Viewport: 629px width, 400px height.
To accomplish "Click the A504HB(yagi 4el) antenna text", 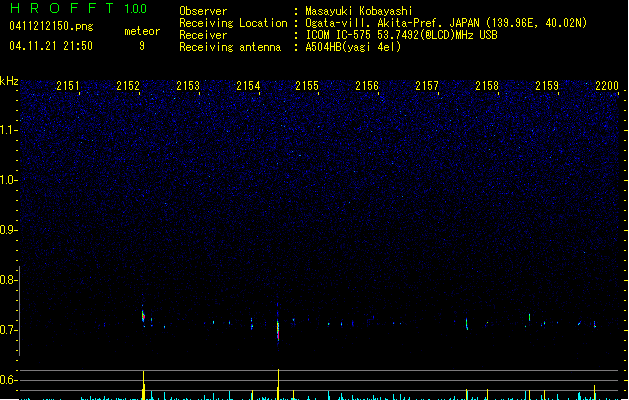I will [353, 47].
